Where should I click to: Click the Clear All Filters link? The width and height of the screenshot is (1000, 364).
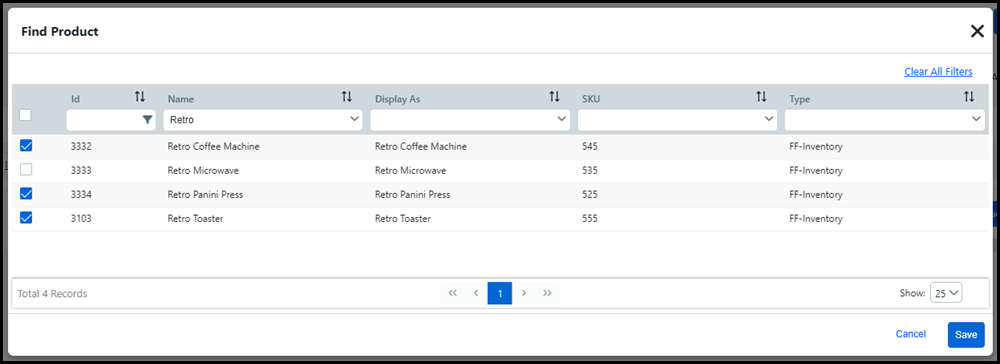pyautogui.click(x=938, y=71)
